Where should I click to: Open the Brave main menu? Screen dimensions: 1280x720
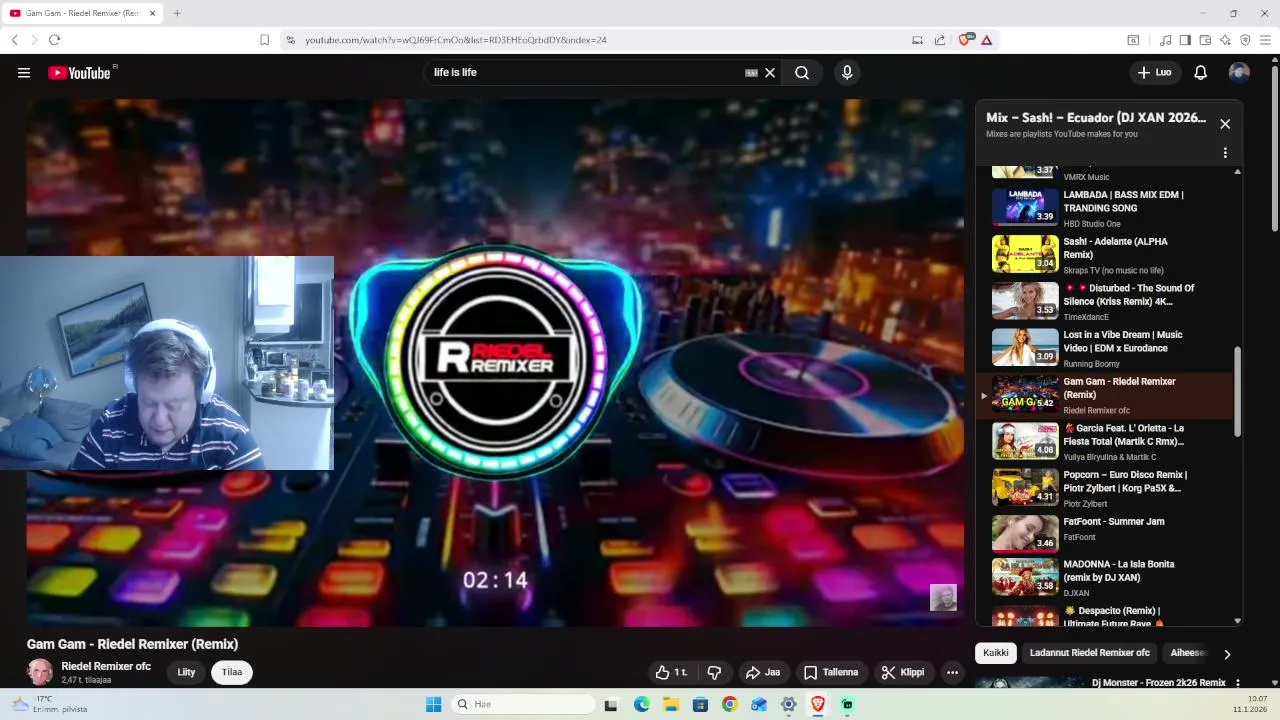1266,40
